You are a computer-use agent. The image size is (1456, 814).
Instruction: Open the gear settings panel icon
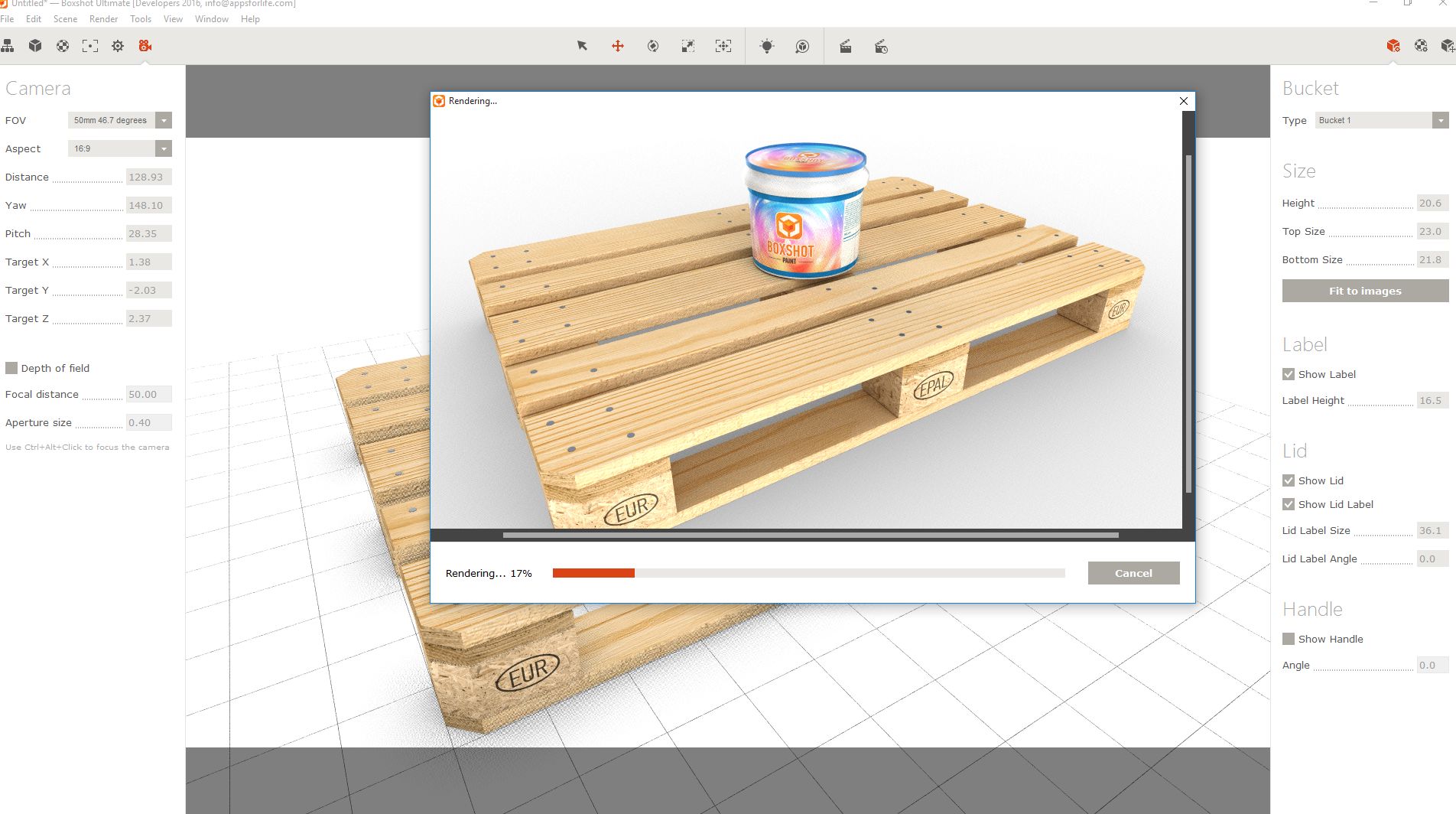click(x=118, y=46)
